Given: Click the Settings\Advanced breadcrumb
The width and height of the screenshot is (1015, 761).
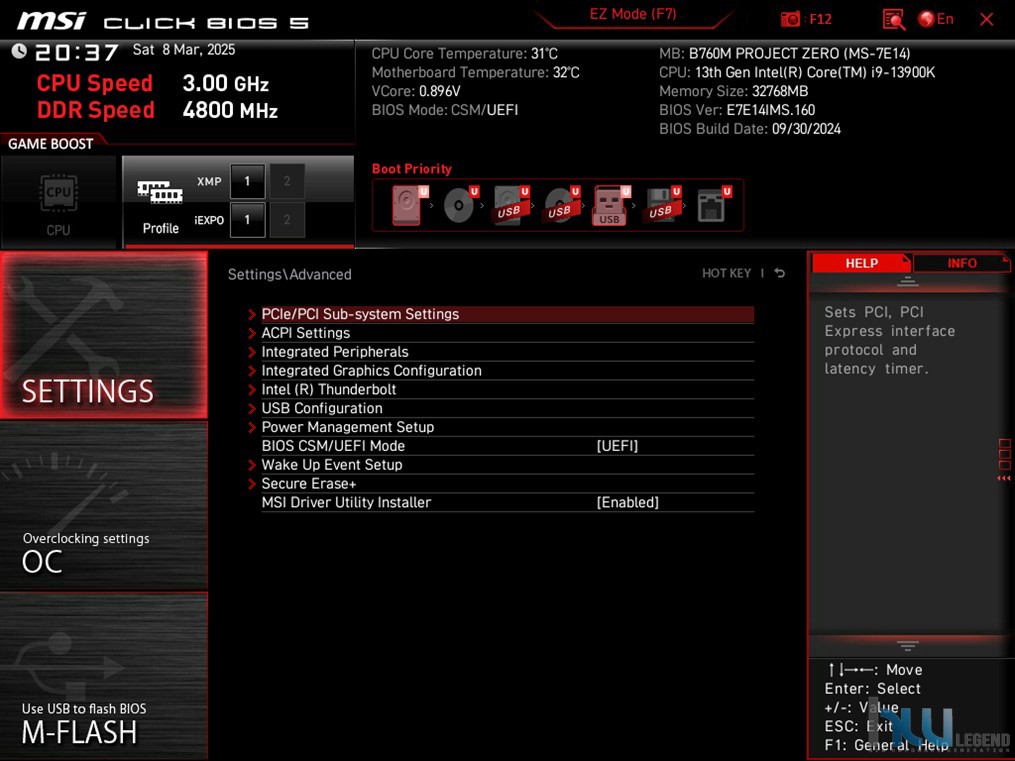Looking at the screenshot, I should 289,274.
